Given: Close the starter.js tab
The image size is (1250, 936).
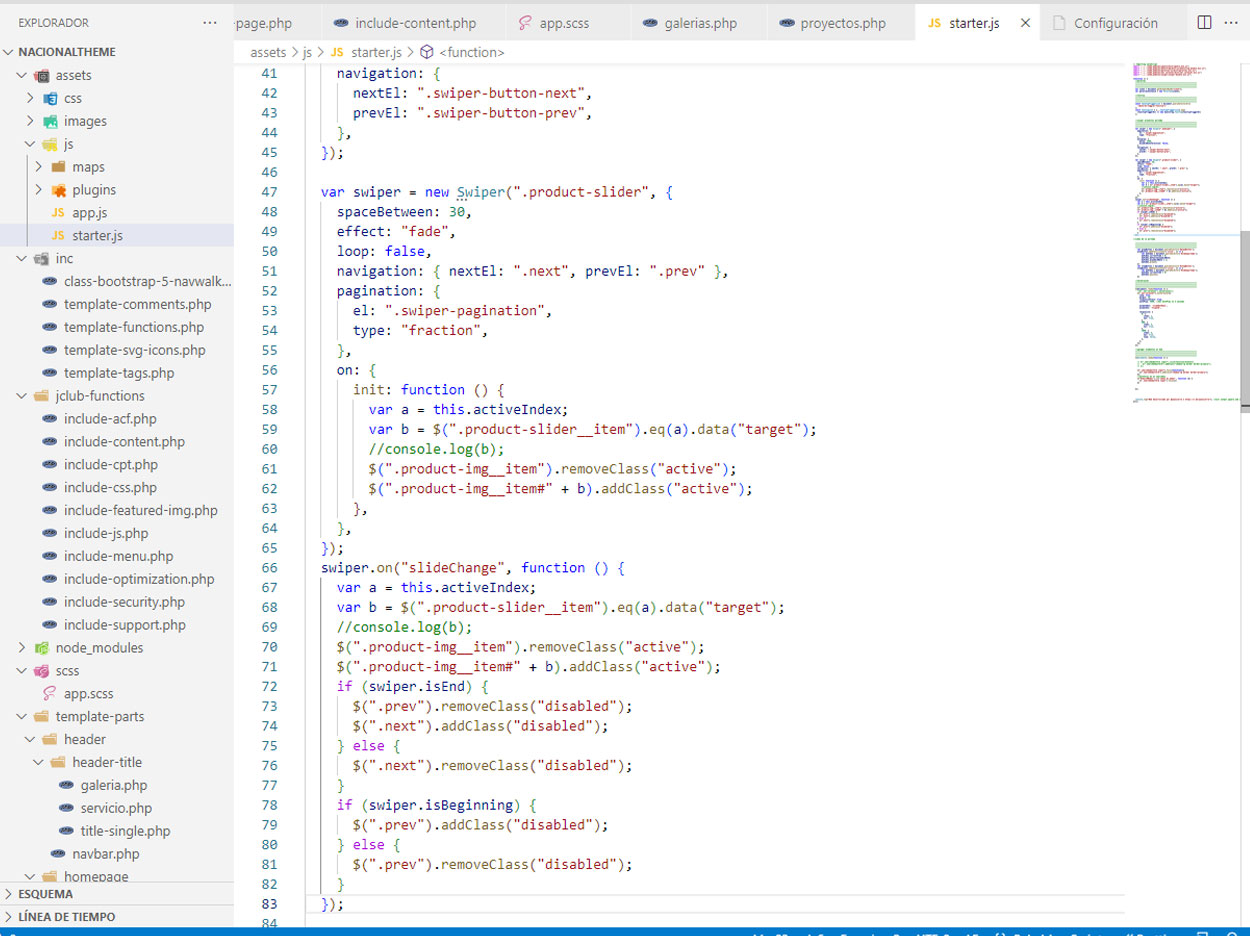Looking at the screenshot, I should [x=1025, y=23].
